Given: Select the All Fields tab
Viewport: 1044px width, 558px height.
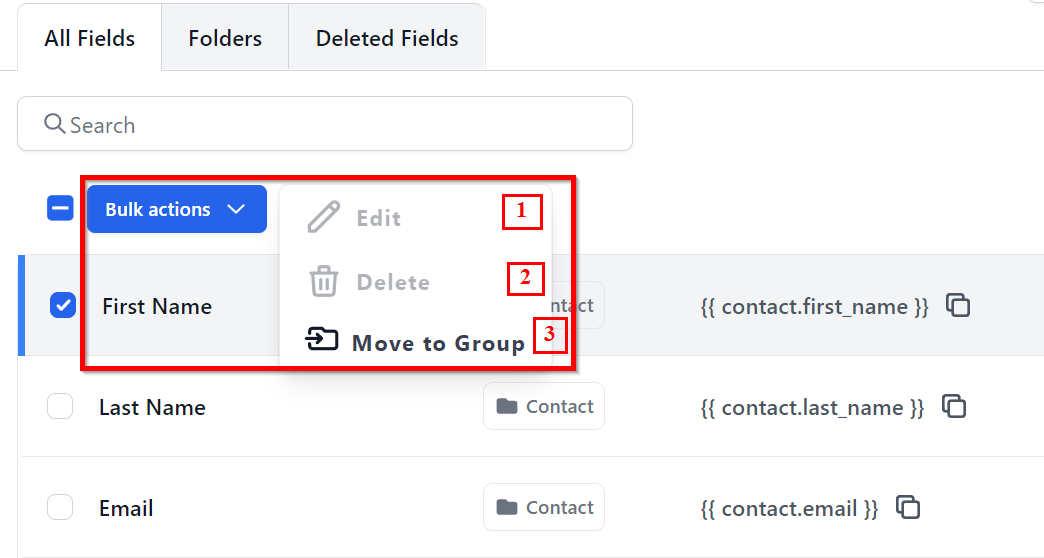Looking at the screenshot, I should click(x=90, y=39).
